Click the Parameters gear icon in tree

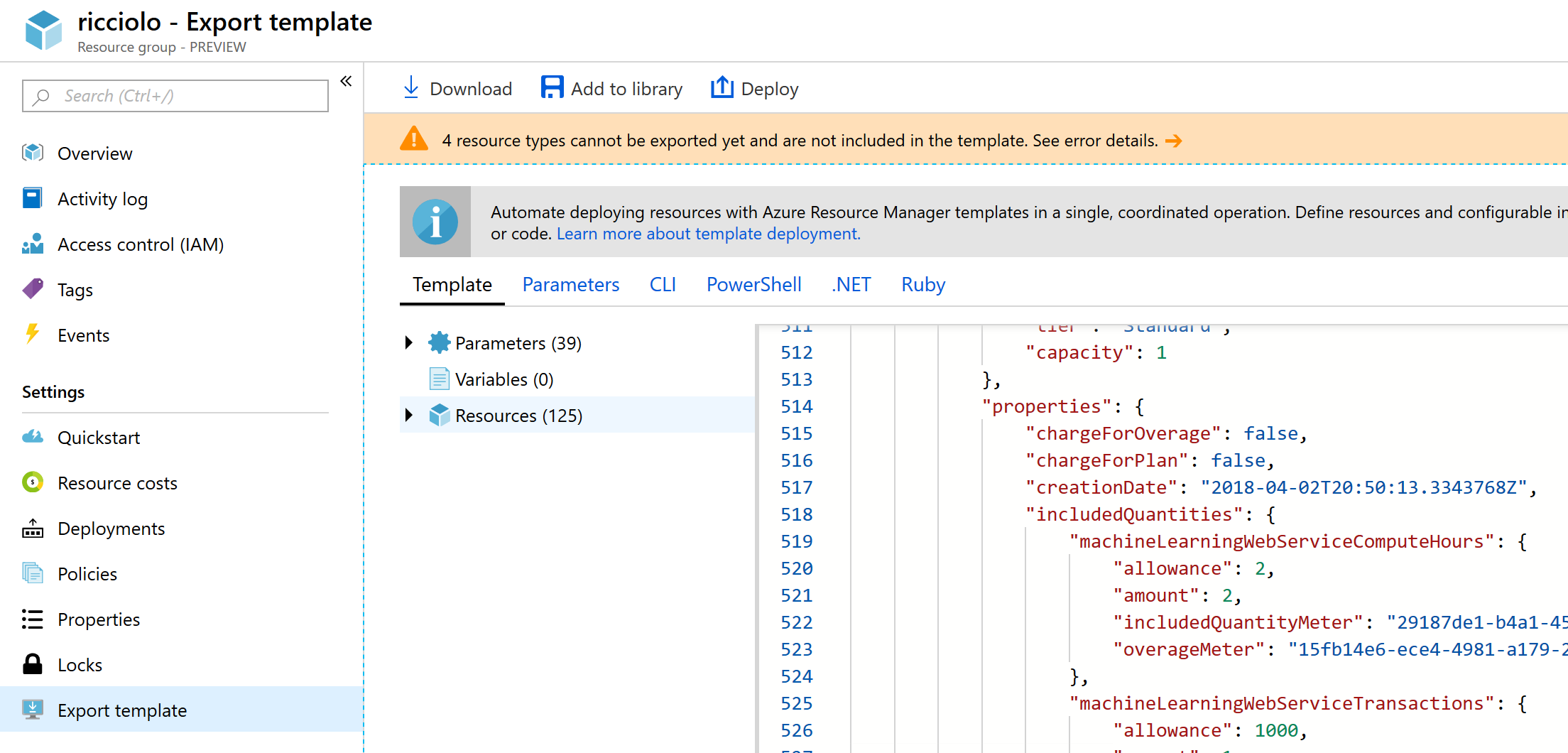click(x=440, y=342)
